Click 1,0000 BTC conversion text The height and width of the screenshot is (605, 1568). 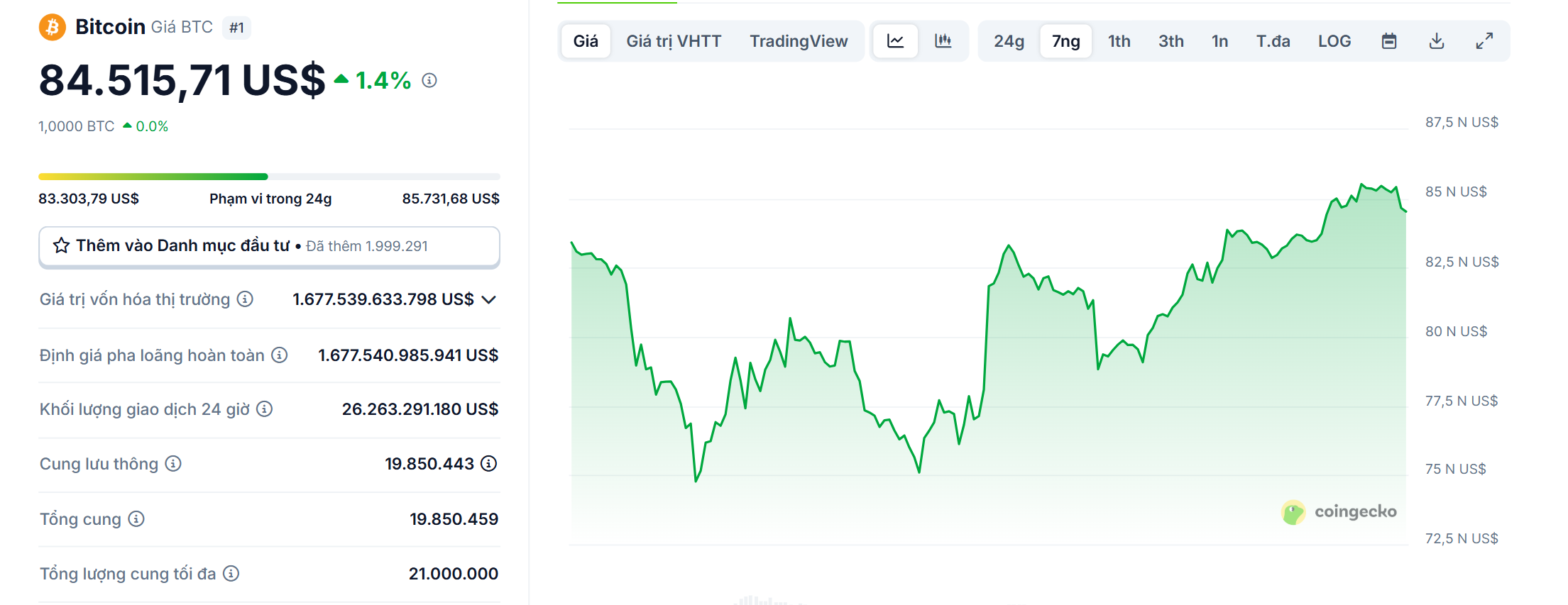tap(77, 126)
